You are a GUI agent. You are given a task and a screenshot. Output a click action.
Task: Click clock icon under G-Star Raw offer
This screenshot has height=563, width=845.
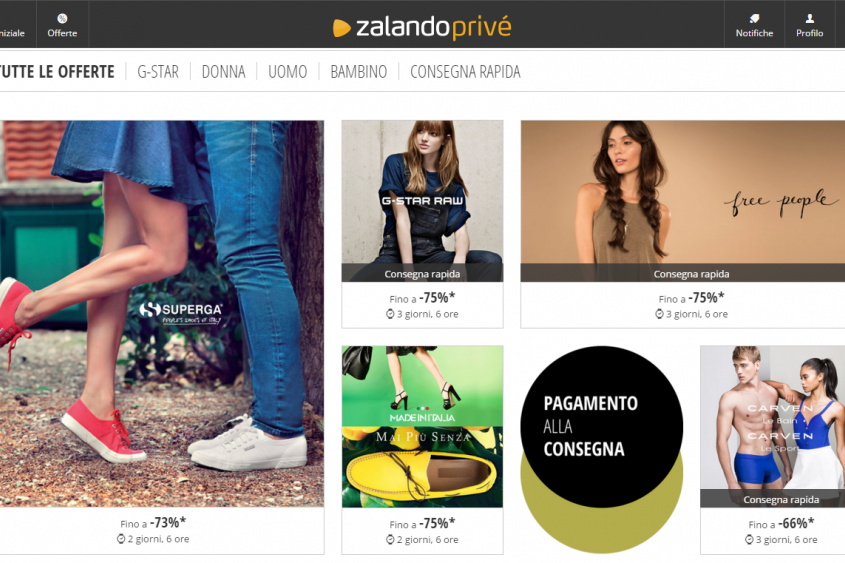pos(390,314)
